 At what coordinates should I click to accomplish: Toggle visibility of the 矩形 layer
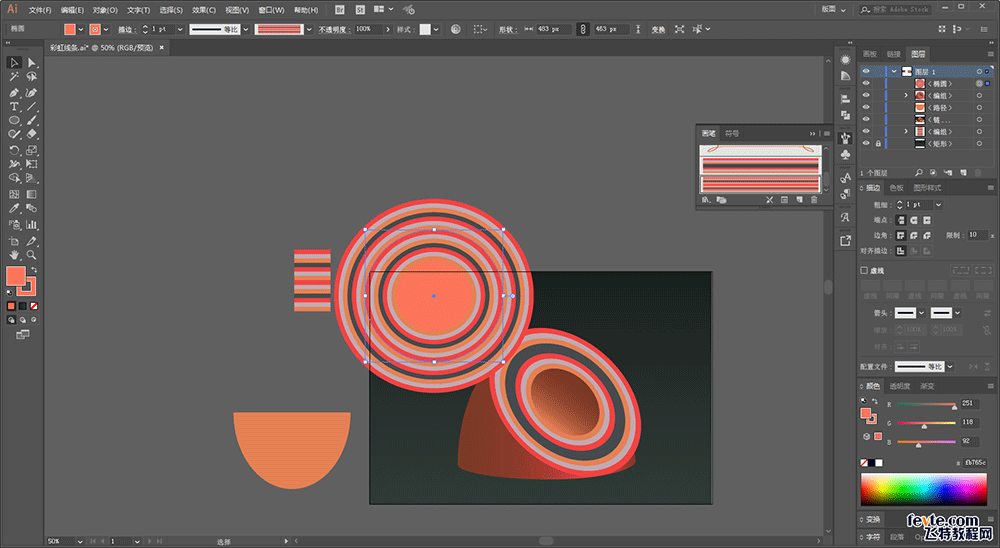[866, 144]
